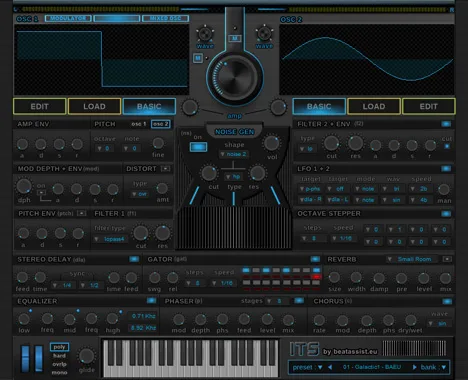Open the noise shape dropdown

point(233,154)
